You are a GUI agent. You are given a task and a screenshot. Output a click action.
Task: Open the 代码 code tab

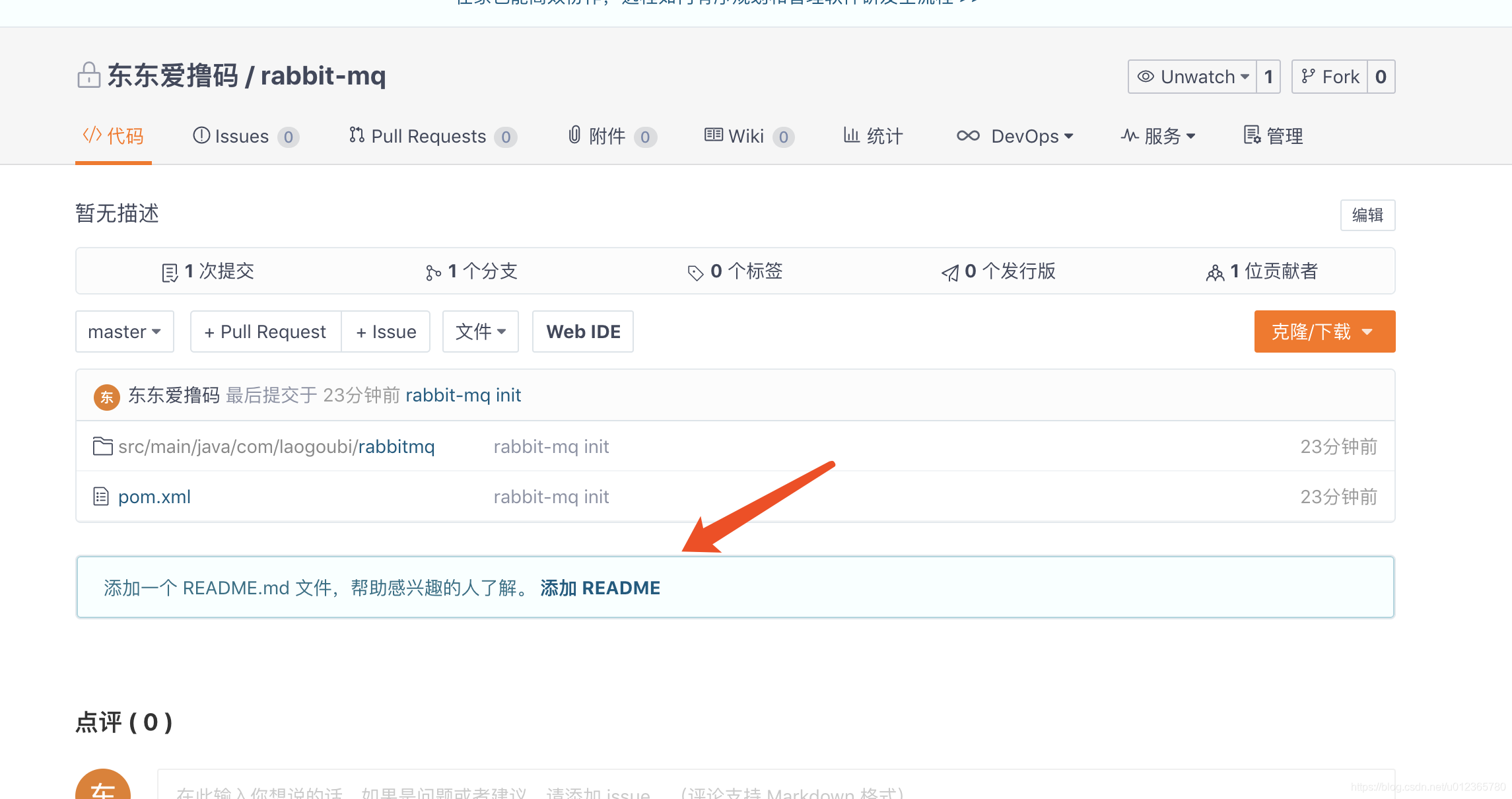114,136
